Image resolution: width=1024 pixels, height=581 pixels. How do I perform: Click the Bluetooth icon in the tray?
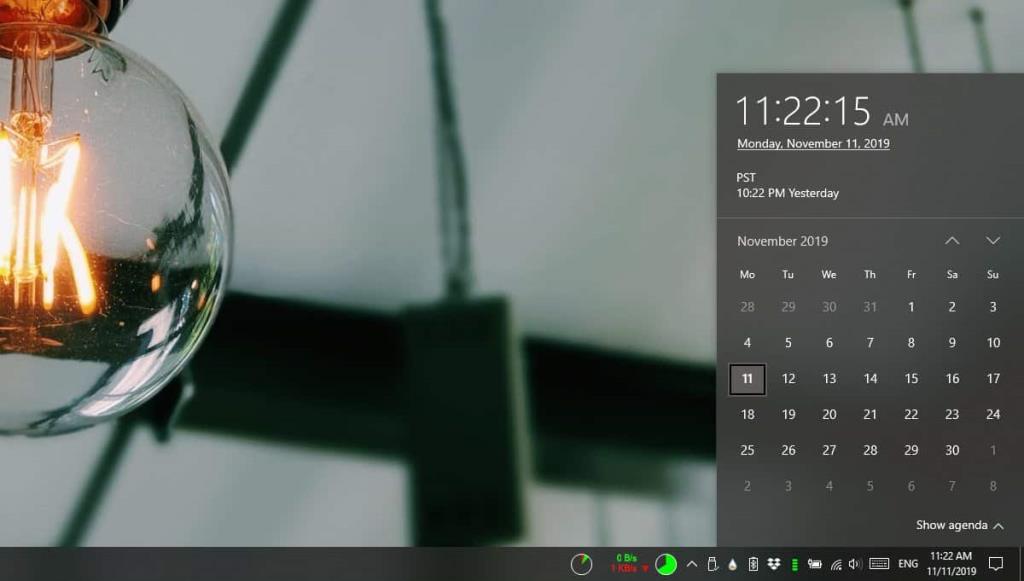coord(754,561)
